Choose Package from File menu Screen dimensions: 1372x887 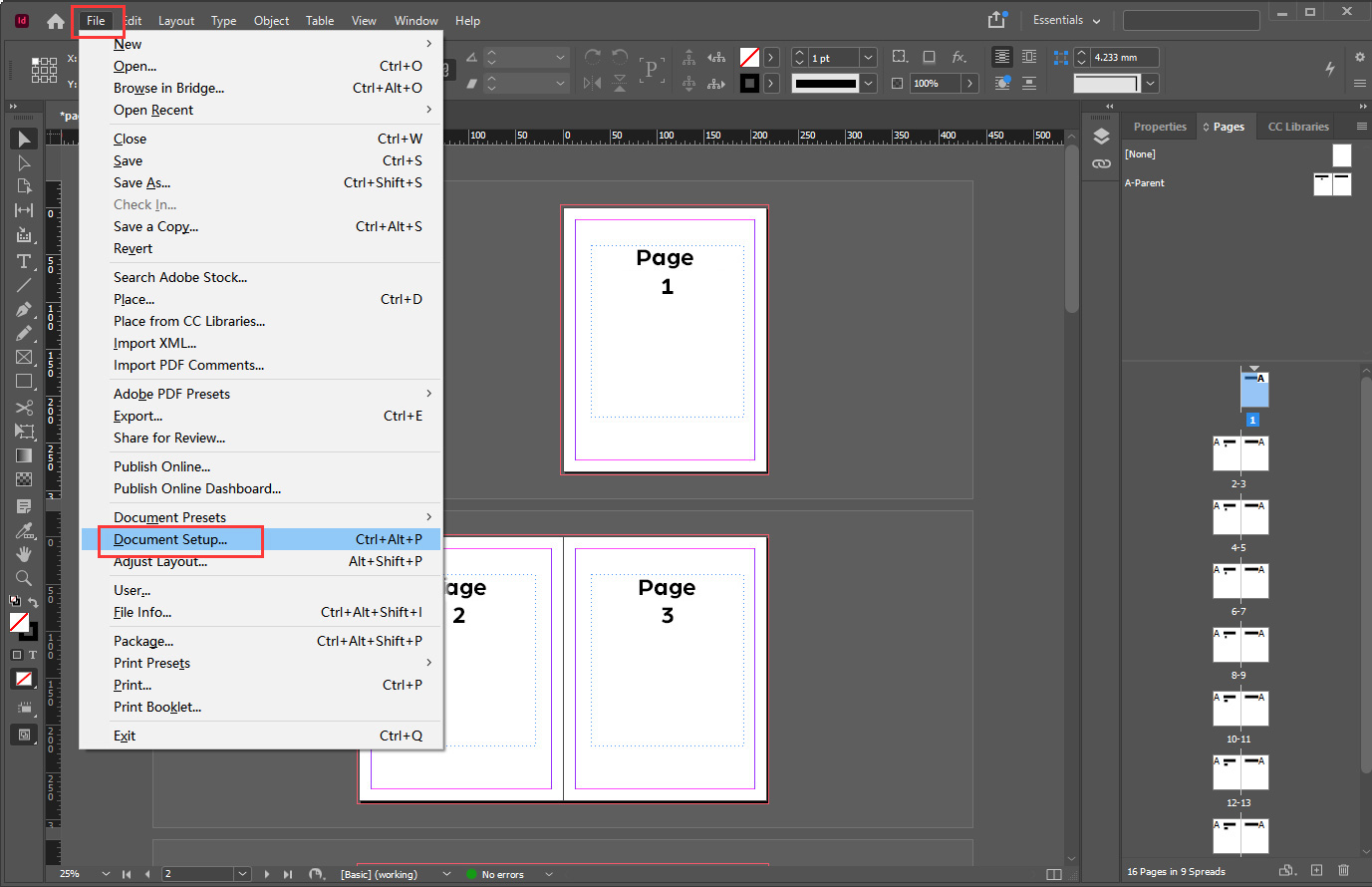[x=261, y=641]
